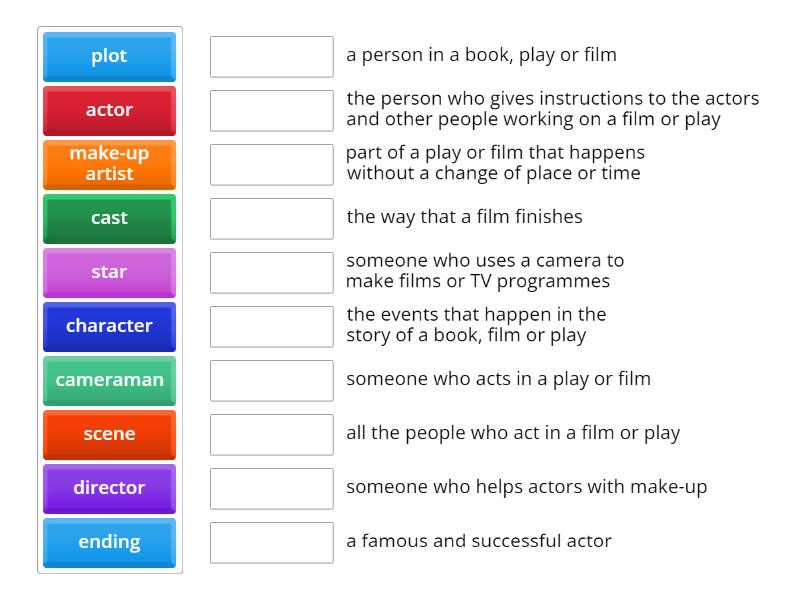This screenshot has width=800, height=600.
Task: Click the answer box beside "a person in a book"
Action: [x=271, y=57]
